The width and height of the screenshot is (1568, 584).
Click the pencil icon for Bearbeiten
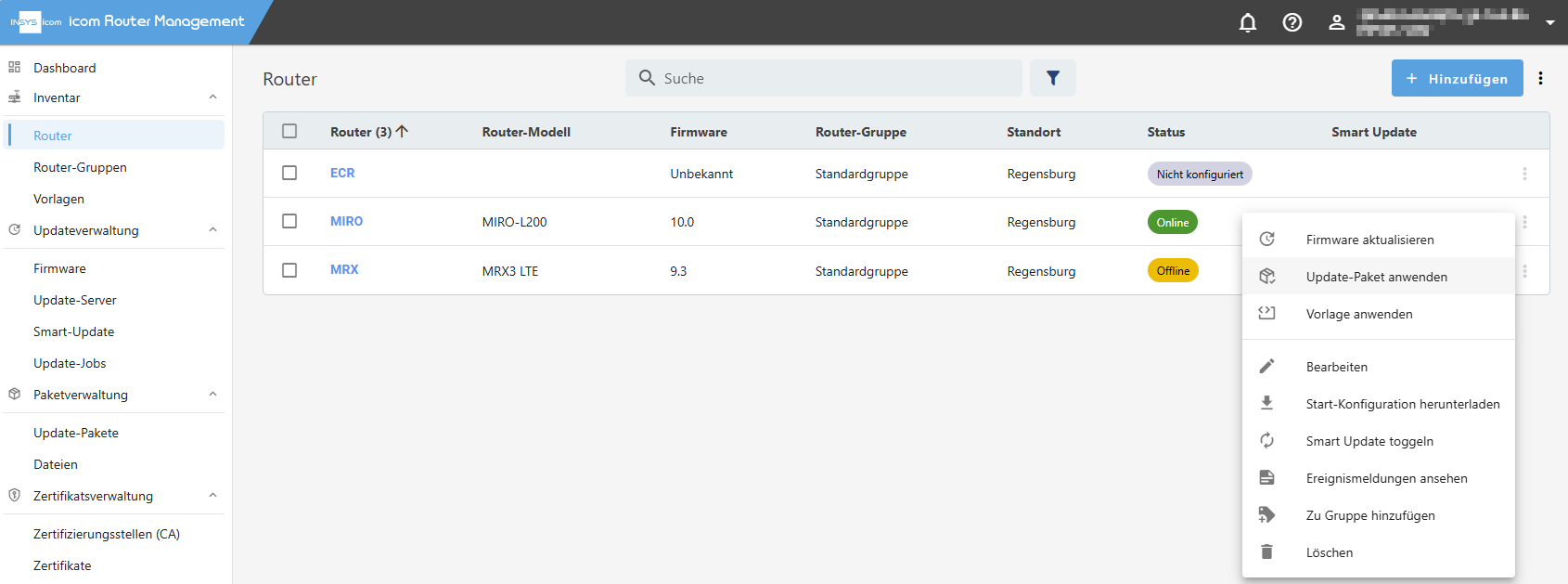(1266, 367)
